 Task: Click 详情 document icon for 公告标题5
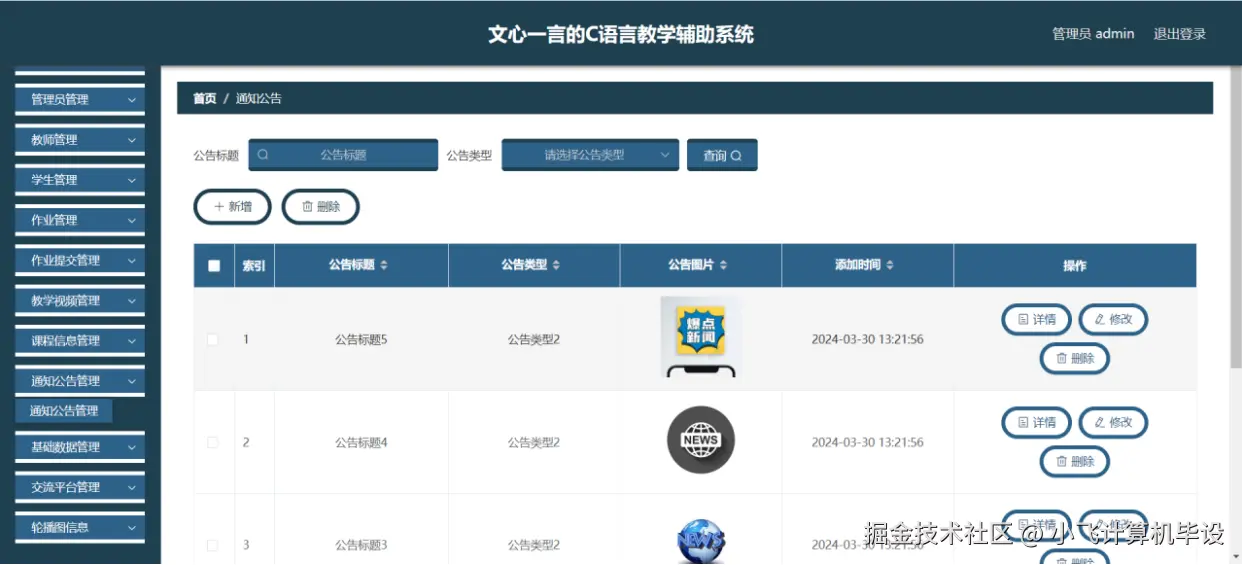(1023, 320)
